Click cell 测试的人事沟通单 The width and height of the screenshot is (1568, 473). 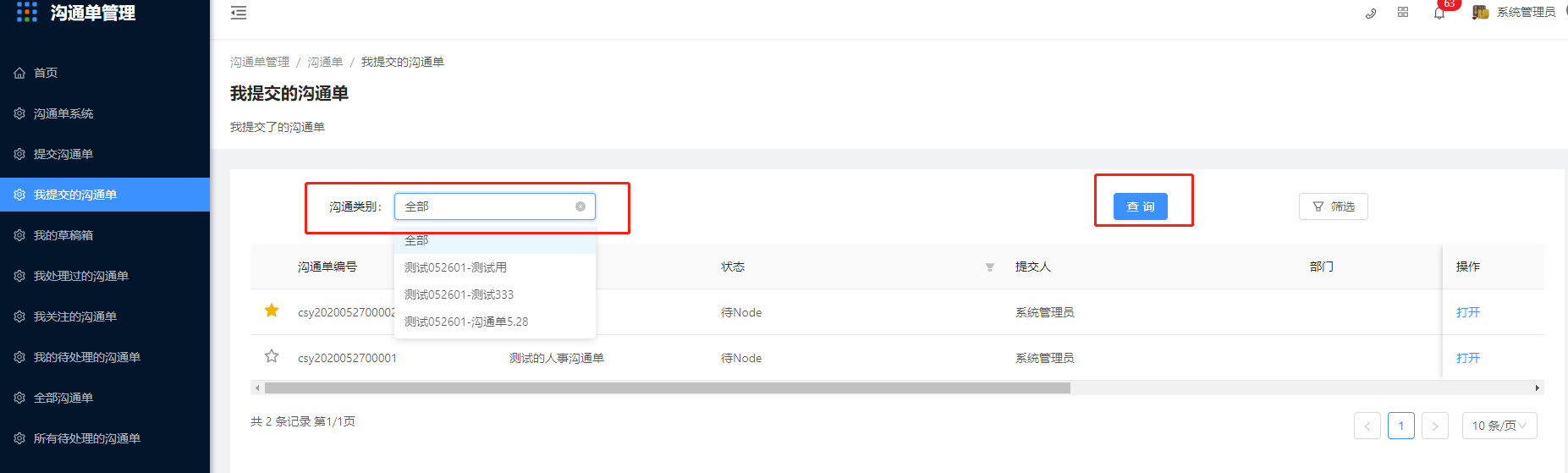[557, 358]
